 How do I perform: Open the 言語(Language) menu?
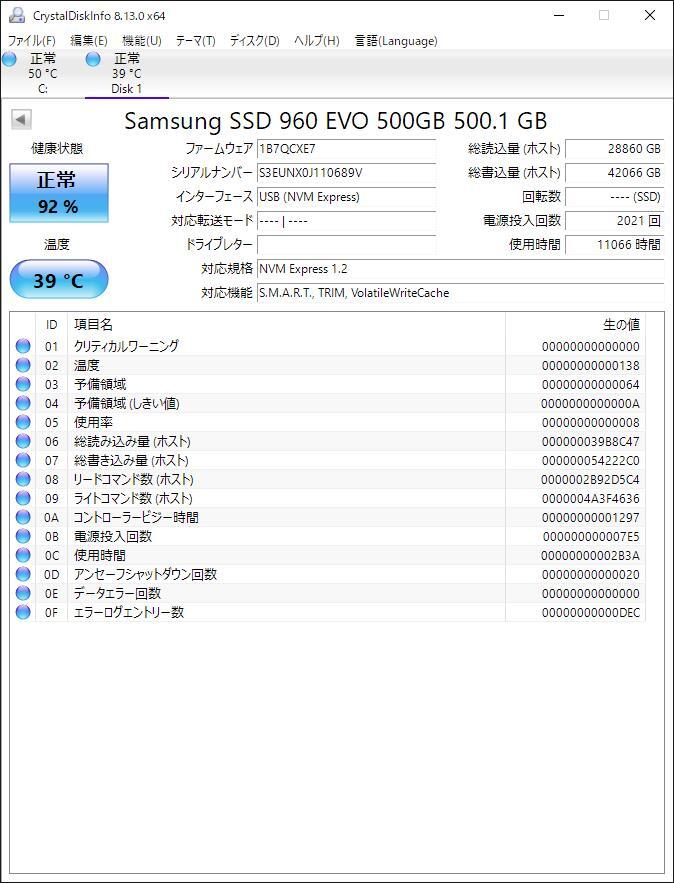click(x=396, y=41)
